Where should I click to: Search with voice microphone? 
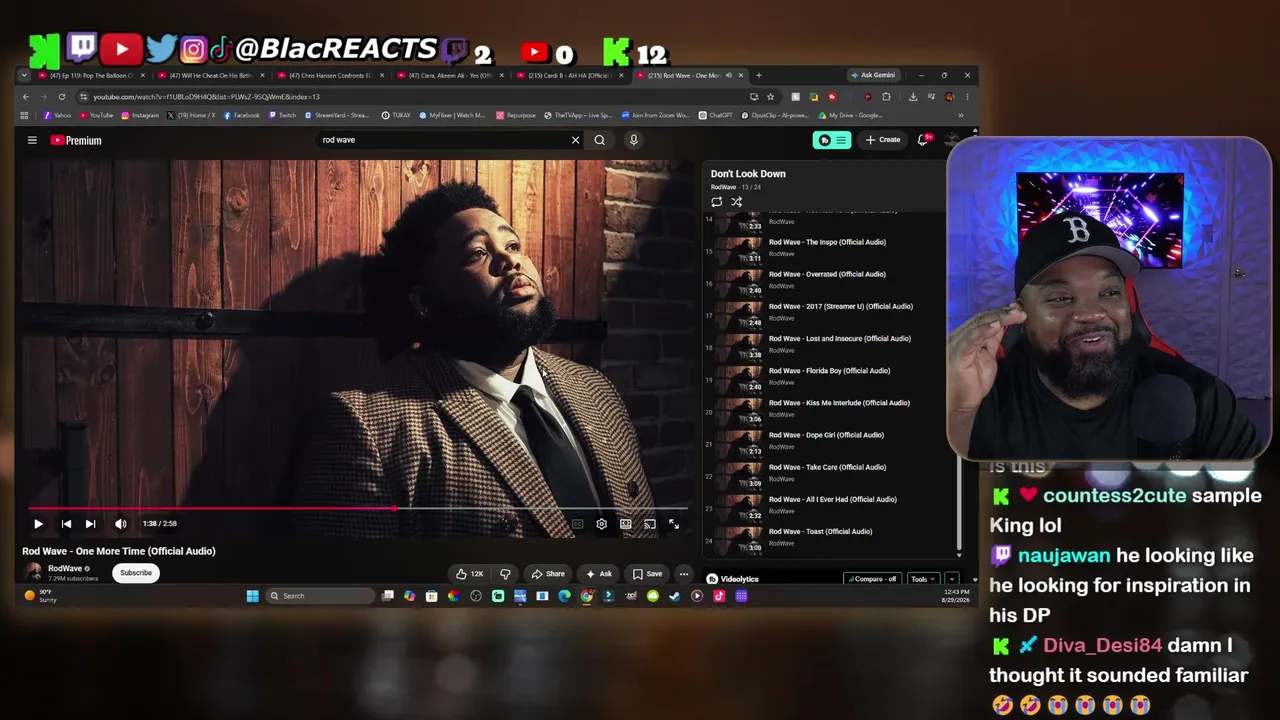pyautogui.click(x=633, y=140)
